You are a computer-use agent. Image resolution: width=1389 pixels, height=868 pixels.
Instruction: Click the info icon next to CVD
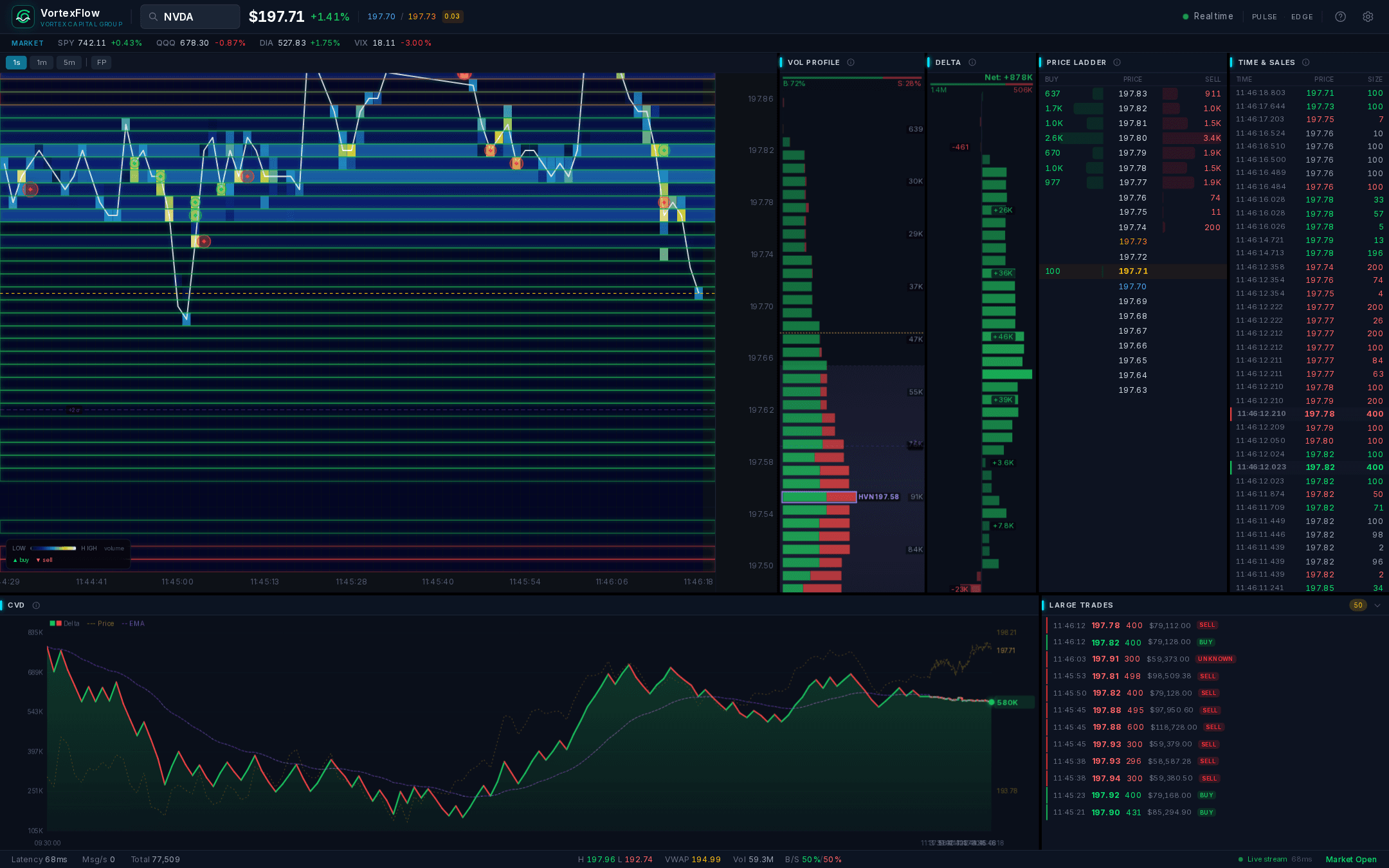(36, 605)
